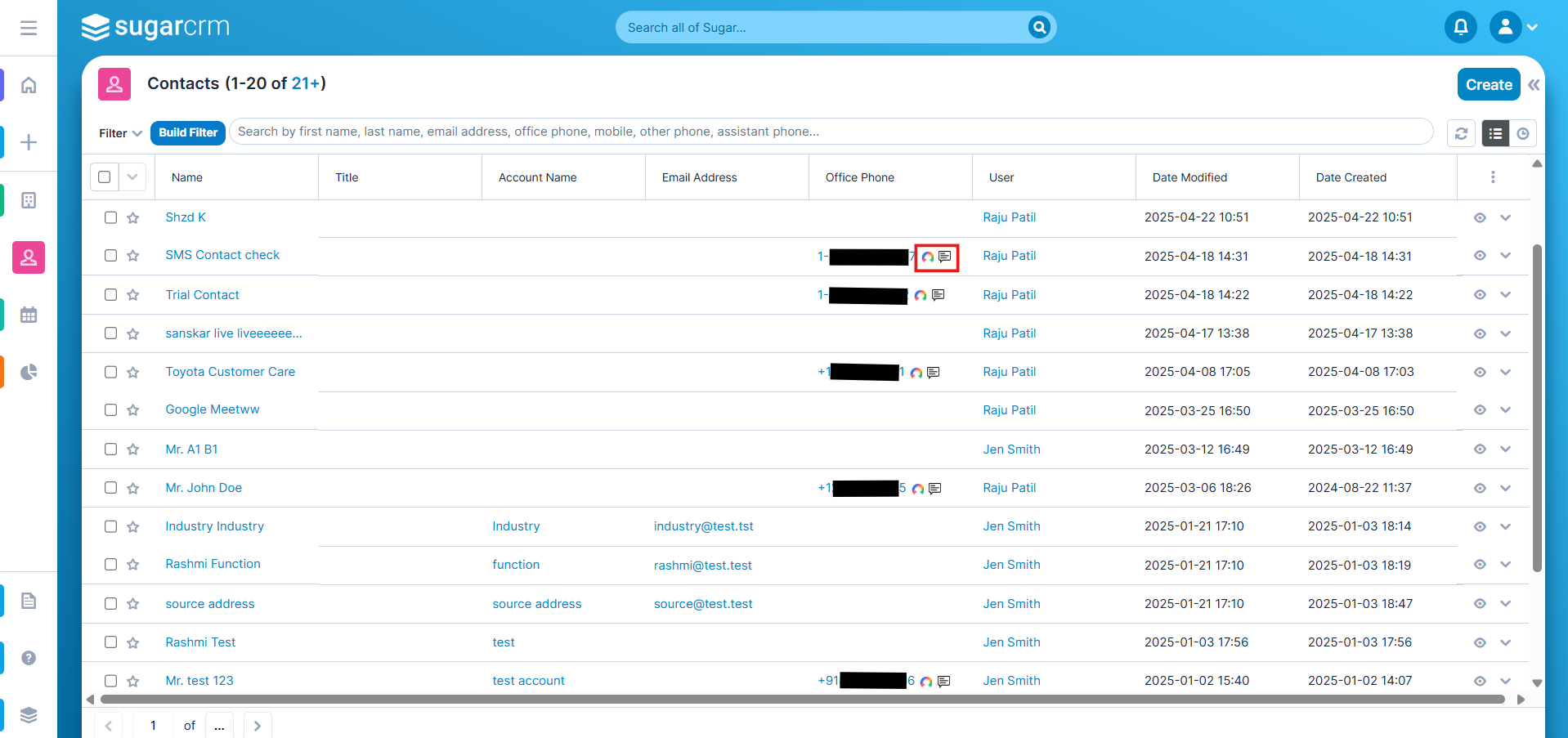
Task: Favorite the Shzd K contact star
Action: click(133, 218)
